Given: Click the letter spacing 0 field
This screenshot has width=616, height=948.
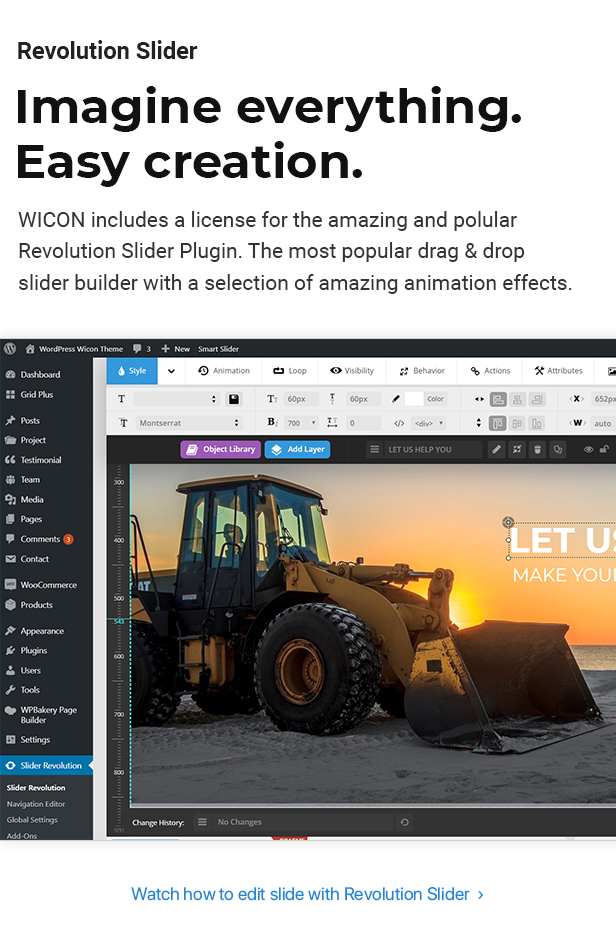Looking at the screenshot, I should [363, 423].
